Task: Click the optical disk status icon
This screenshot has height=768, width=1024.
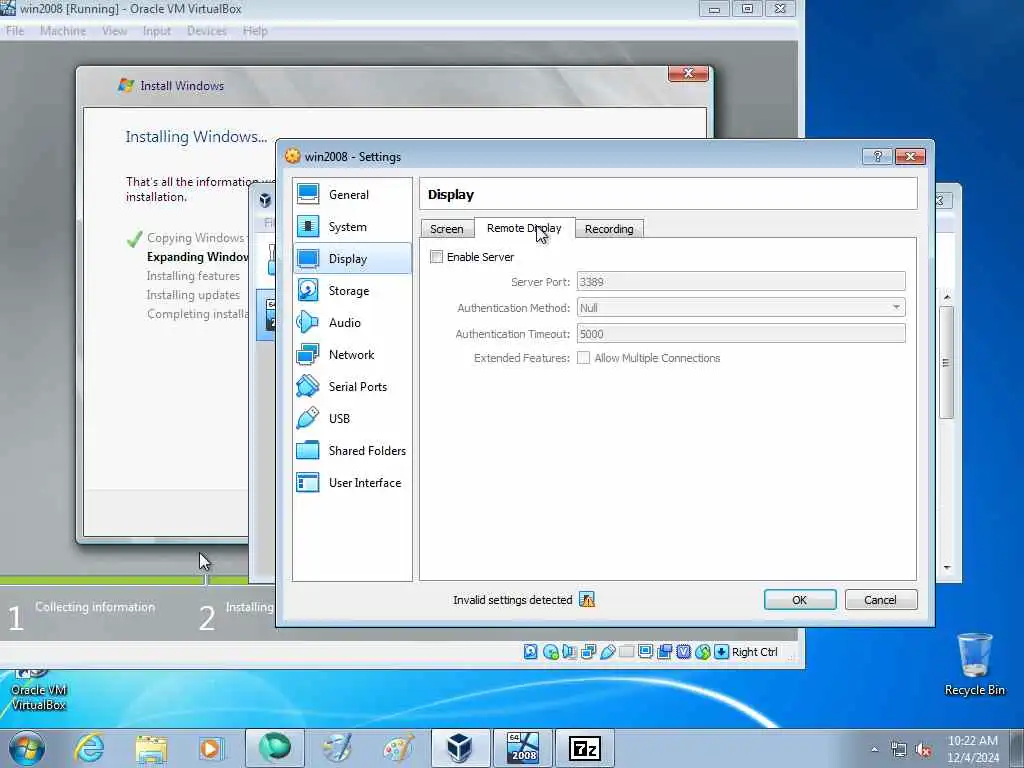Action: 551,652
